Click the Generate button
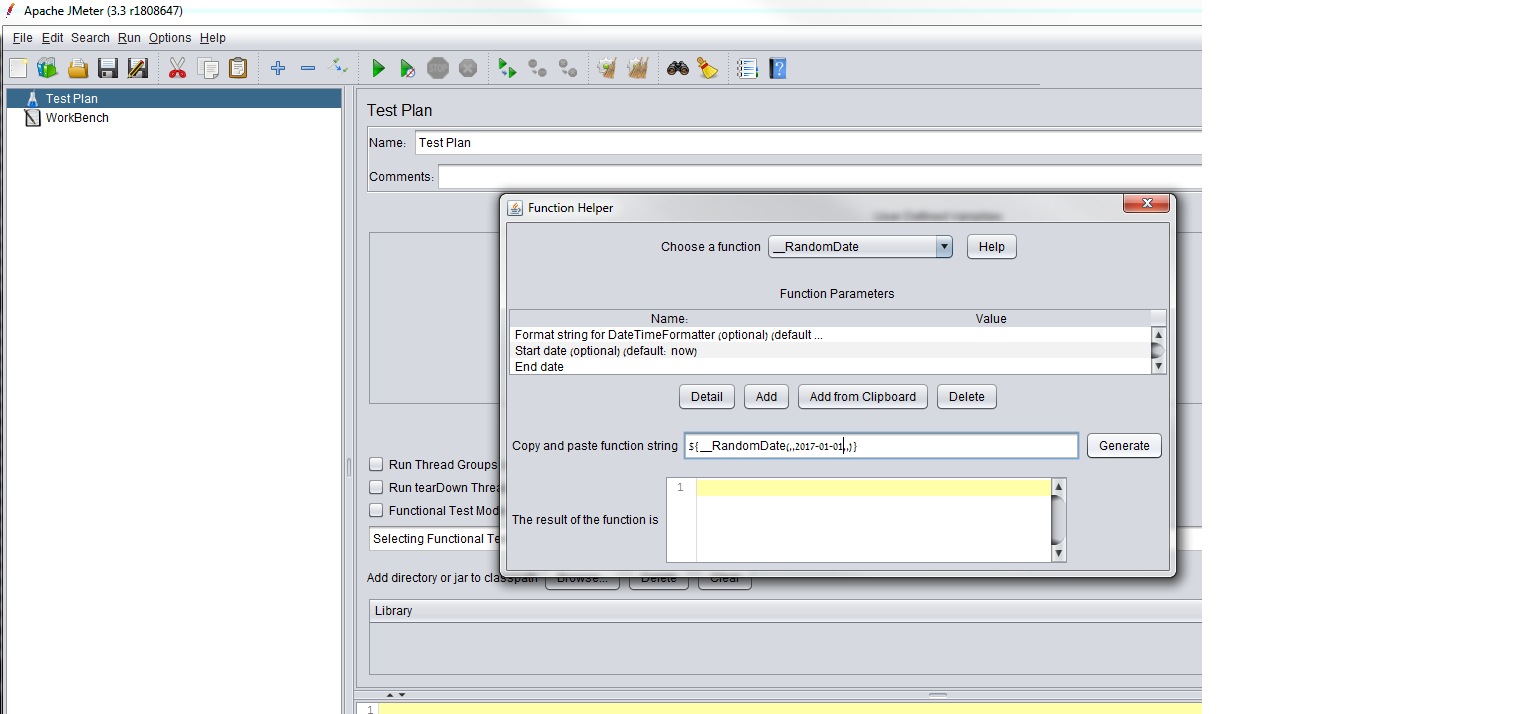 (1123, 445)
